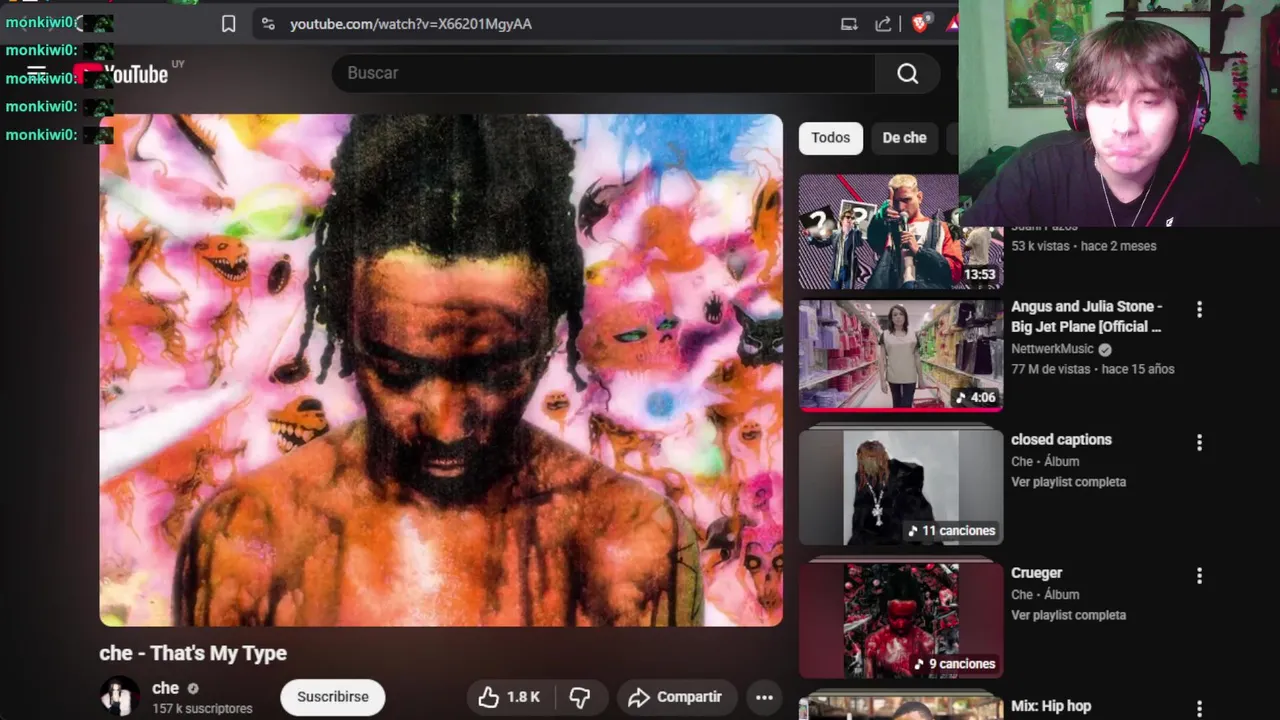This screenshot has height=720, width=1280.
Task: Open options menu for Crueger
Action: pos(1199,576)
